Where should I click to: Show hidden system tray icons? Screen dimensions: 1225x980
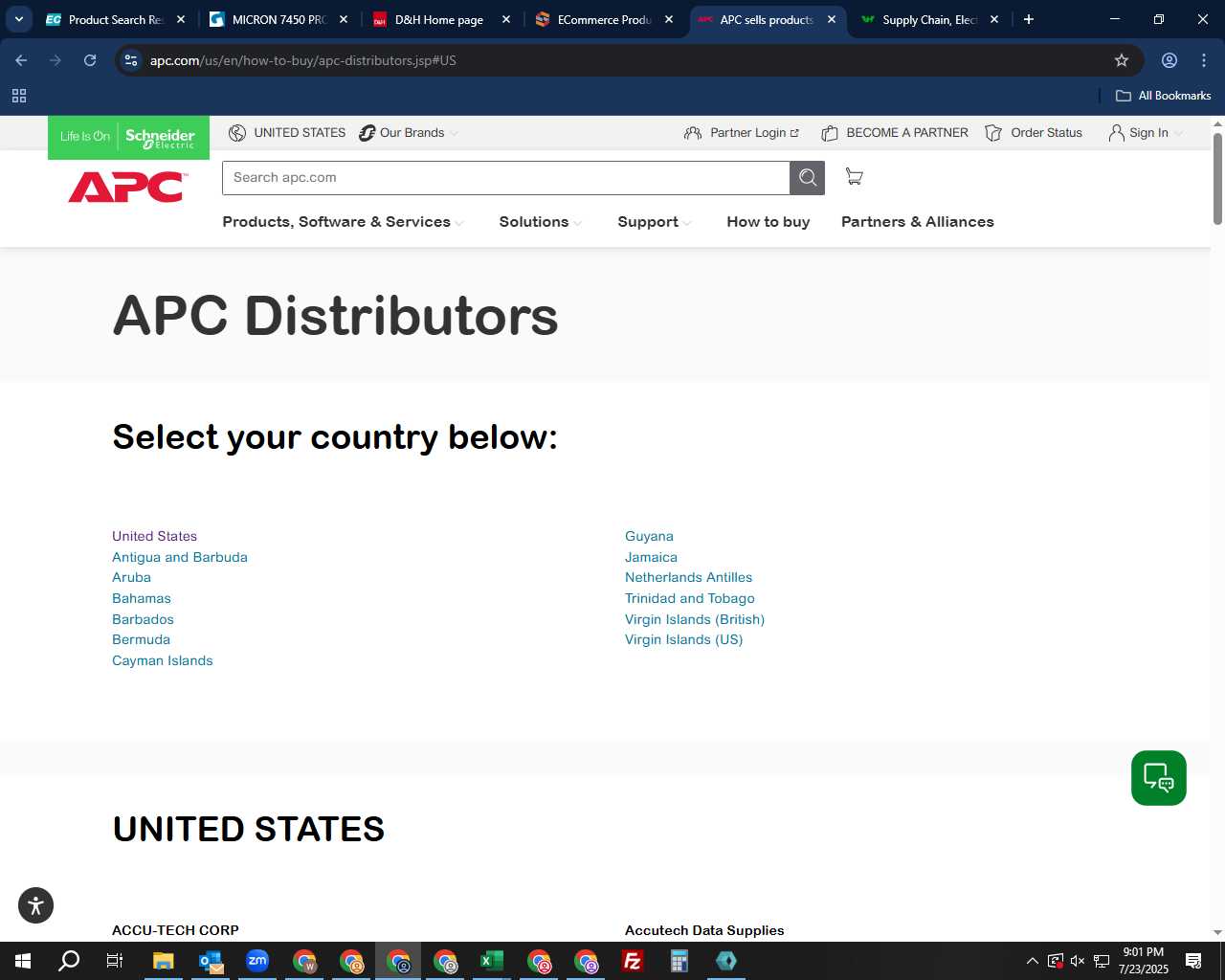1032,961
